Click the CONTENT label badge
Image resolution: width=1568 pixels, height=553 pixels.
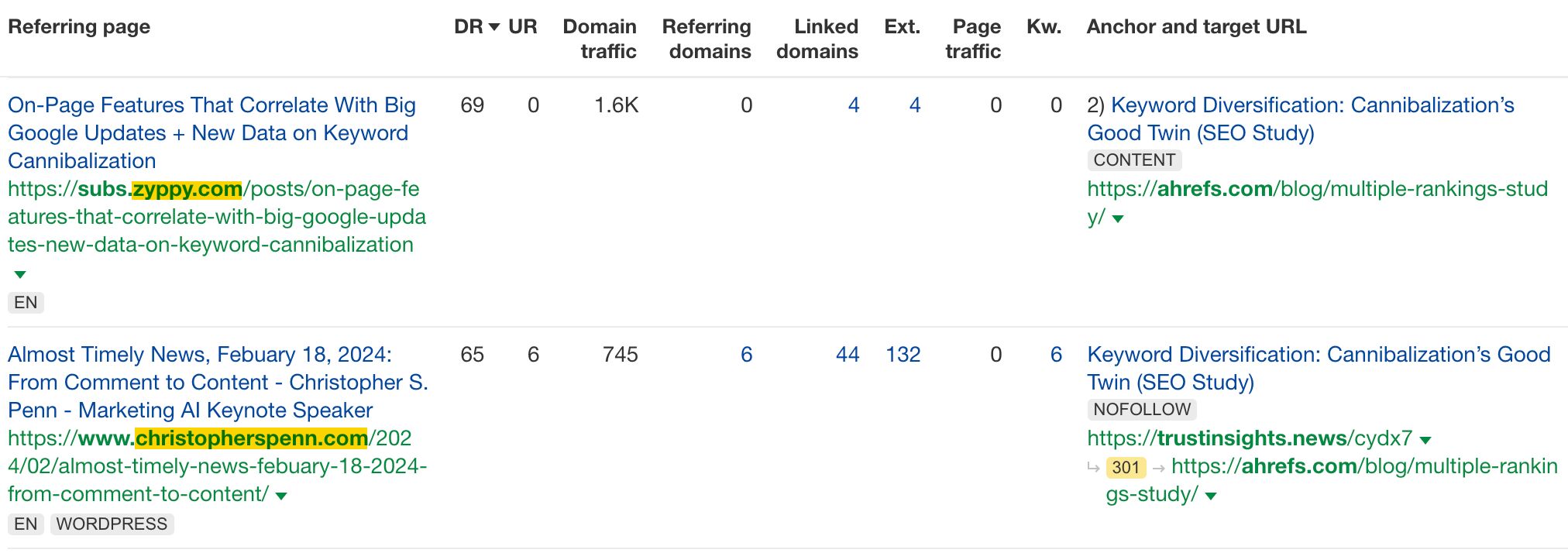(x=1133, y=160)
